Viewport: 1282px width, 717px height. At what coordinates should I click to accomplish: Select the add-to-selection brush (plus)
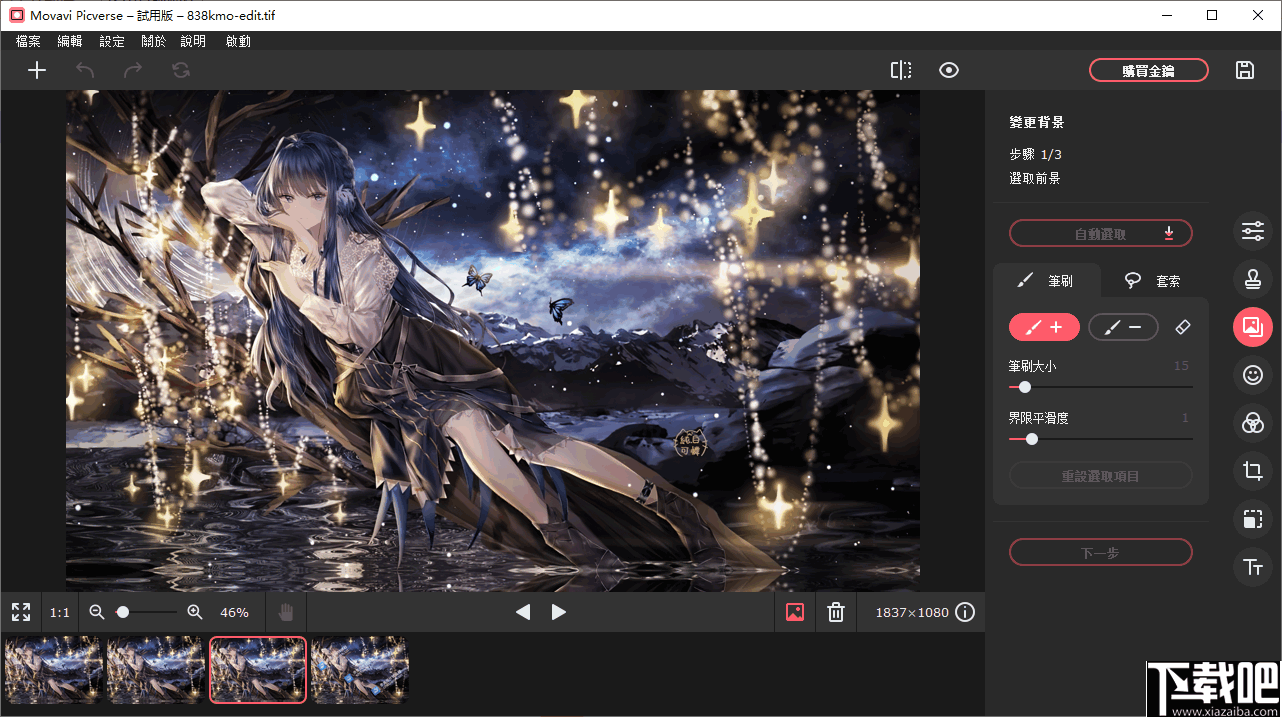[1044, 327]
